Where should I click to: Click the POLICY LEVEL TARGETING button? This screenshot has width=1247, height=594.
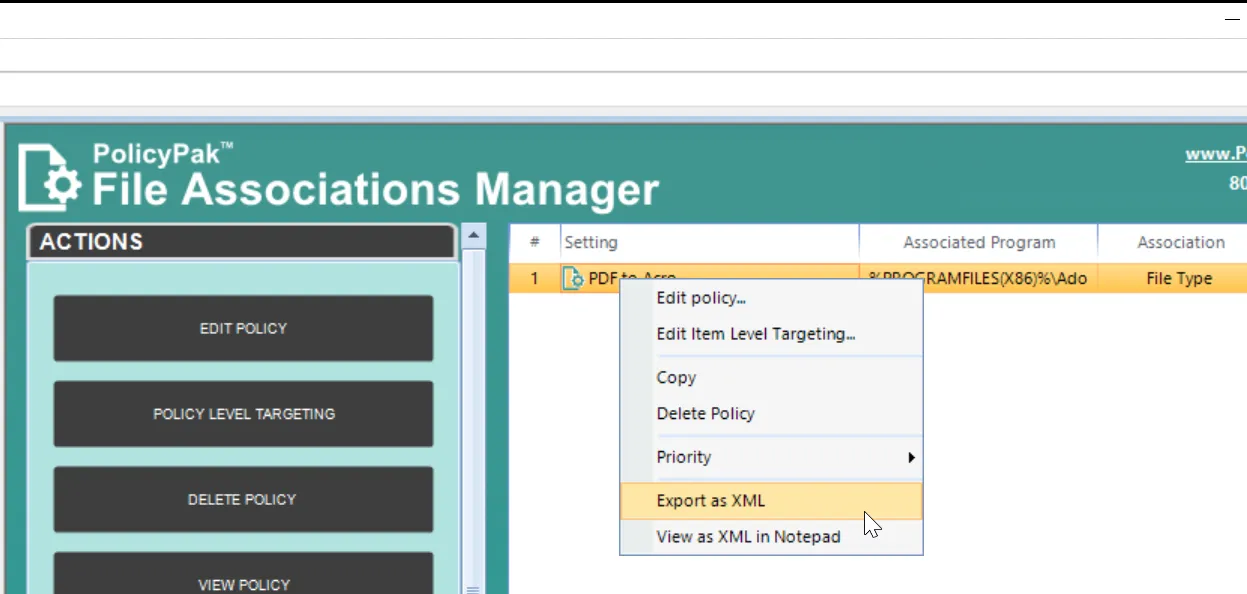click(x=243, y=414)
